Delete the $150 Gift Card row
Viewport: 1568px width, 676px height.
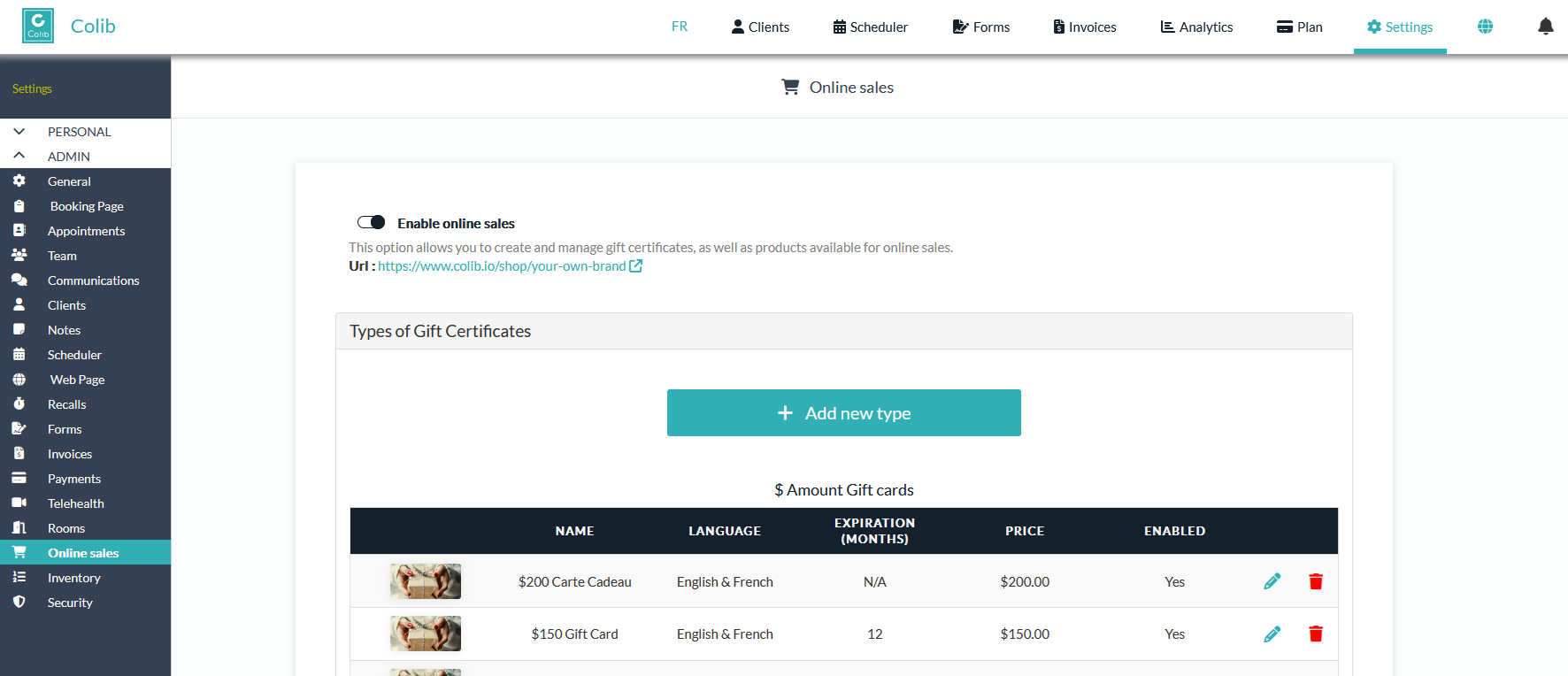(1316, 634)
